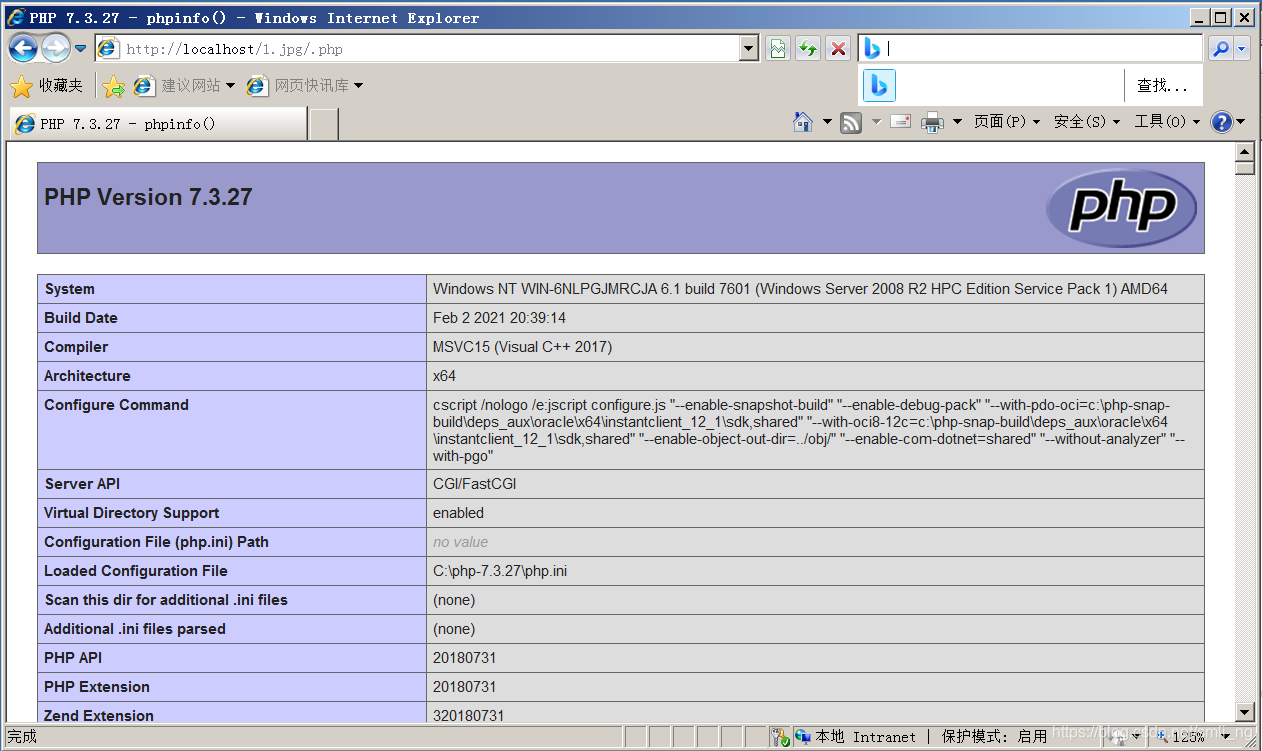1262x751 pixels.
Task: Select the Bing provider icon in dropdown
Action: point(879,86)
